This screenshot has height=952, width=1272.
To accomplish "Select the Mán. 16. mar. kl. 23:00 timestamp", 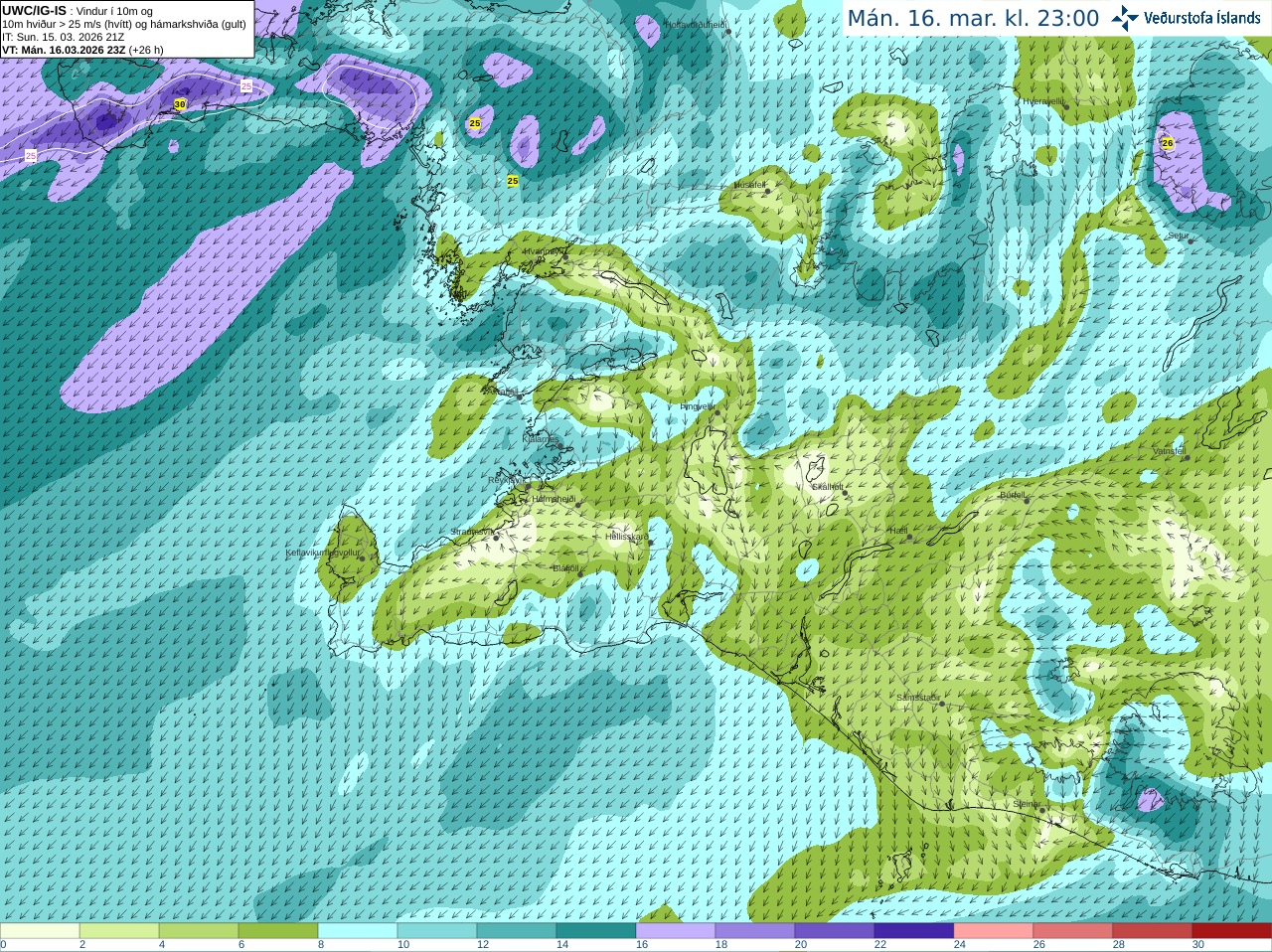I will 973,18.
